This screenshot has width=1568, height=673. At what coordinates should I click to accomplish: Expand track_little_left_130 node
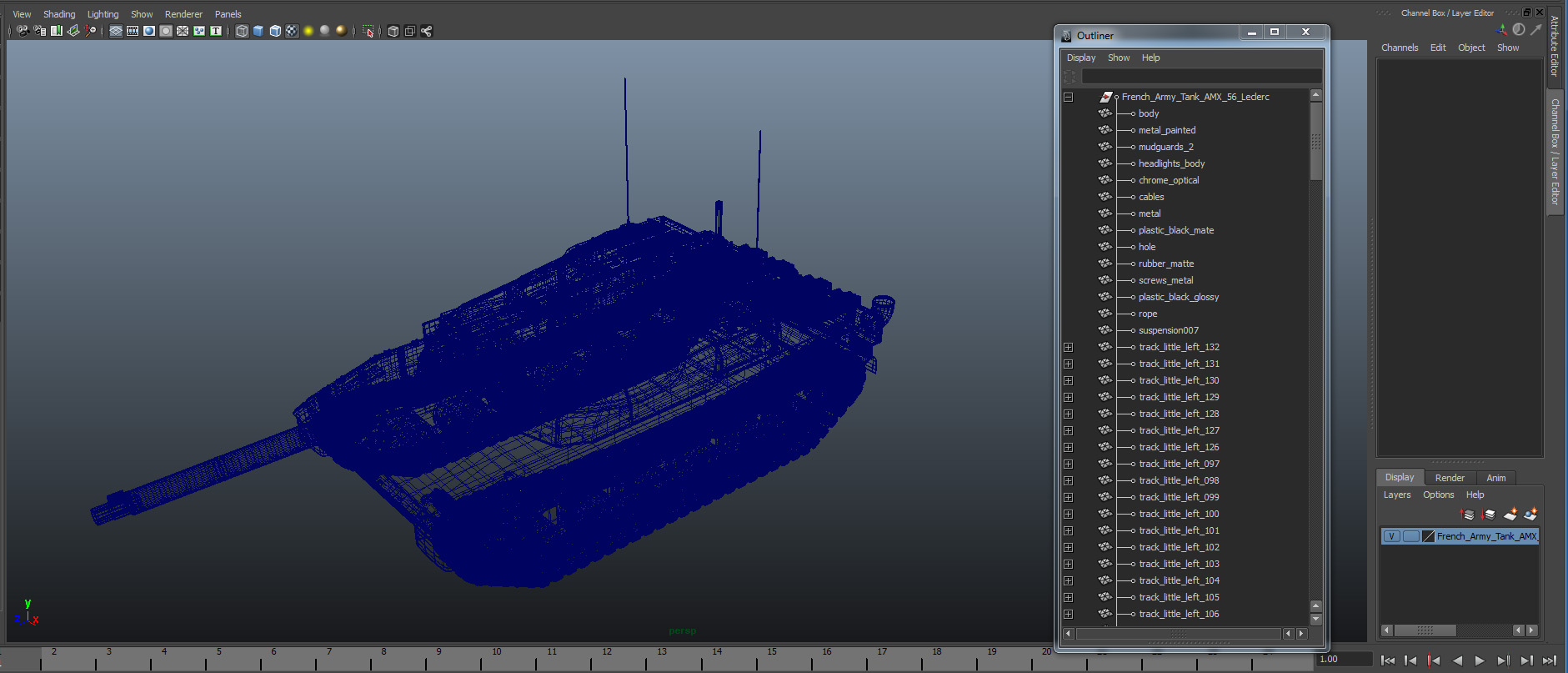coord(1068,380)
